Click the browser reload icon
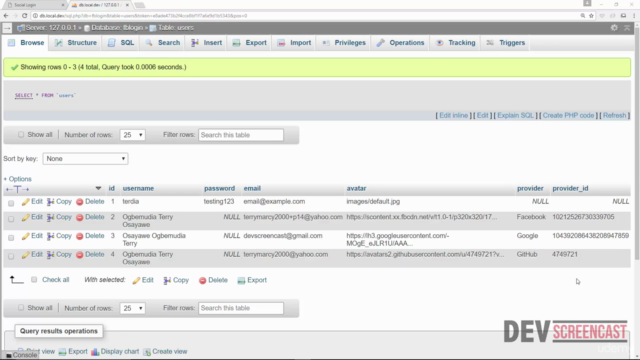 (x=24, y=16)
